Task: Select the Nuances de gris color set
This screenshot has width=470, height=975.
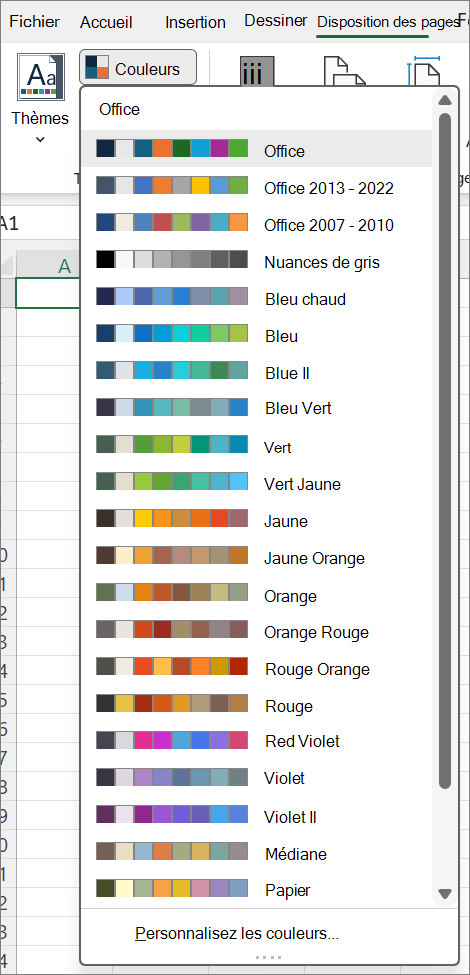Action: (x=257, y=261)
